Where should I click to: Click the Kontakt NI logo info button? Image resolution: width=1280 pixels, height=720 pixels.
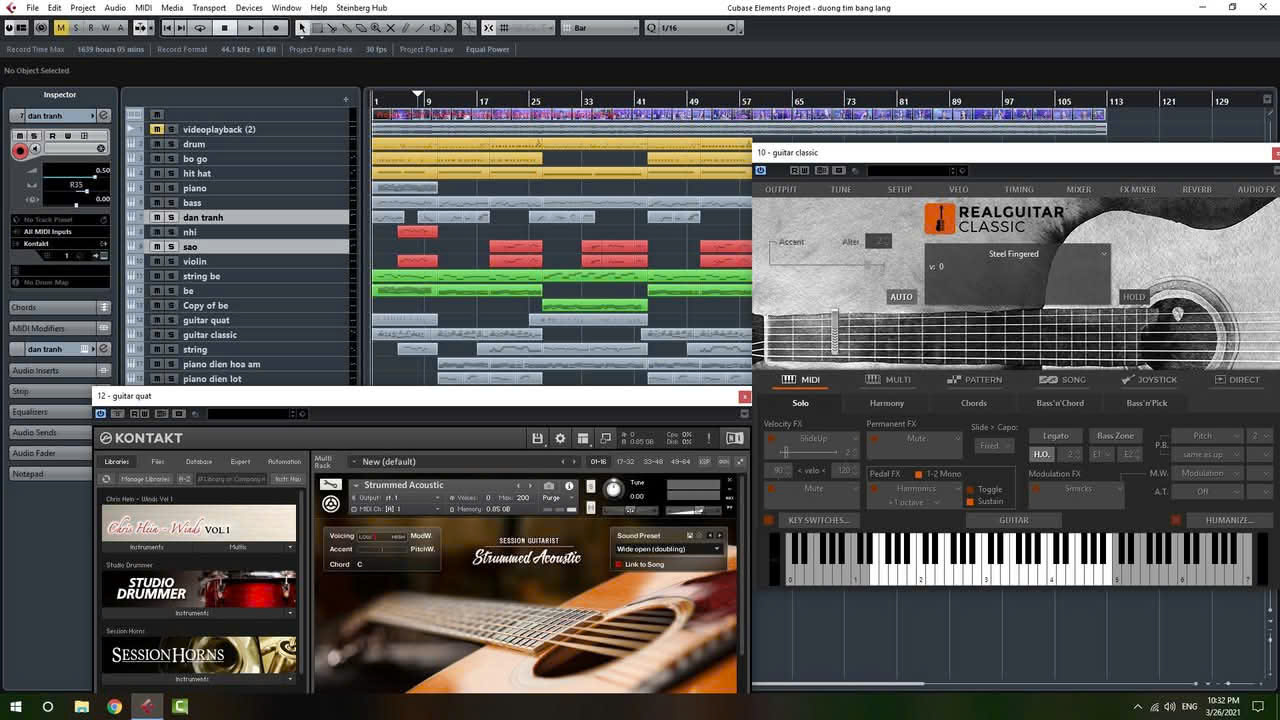coord(735,438)
